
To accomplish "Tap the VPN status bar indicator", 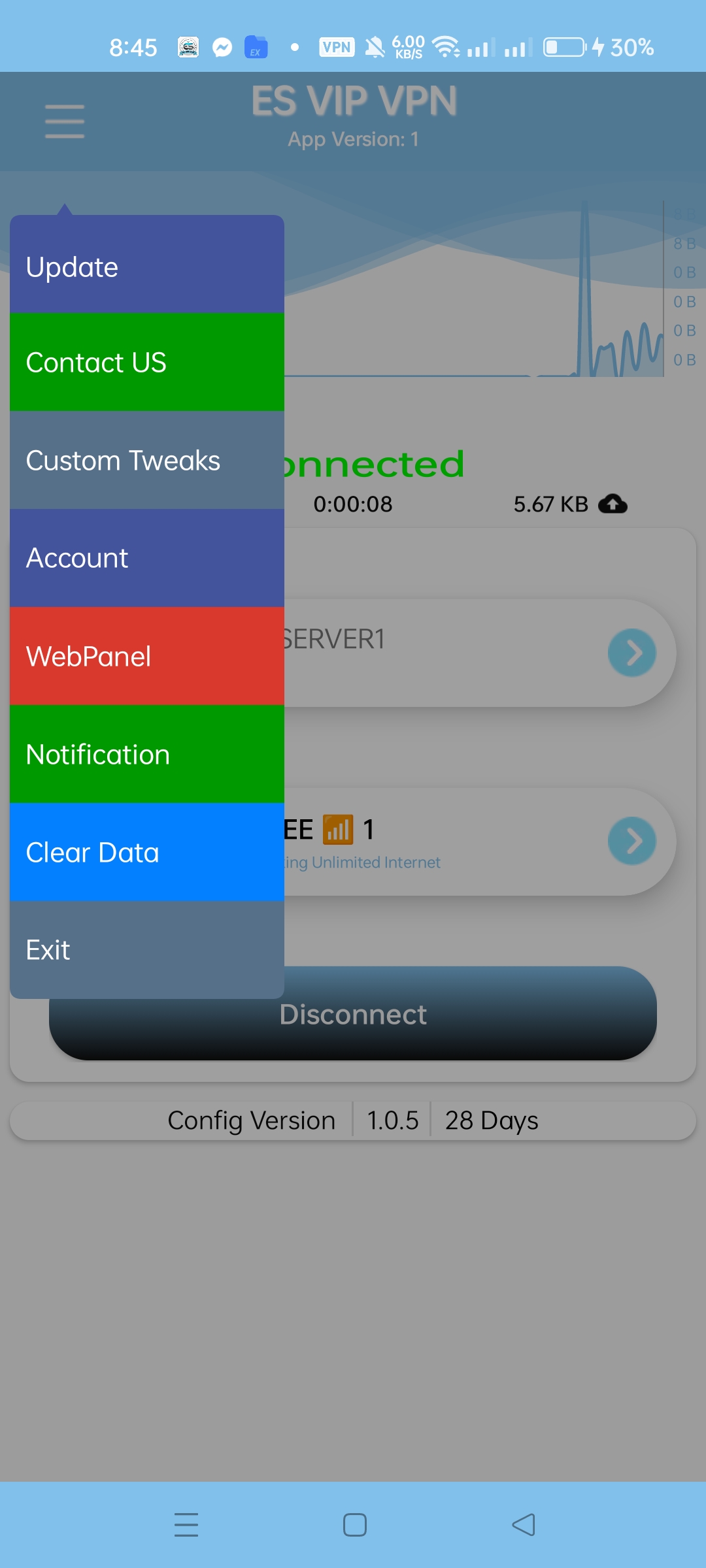I will pyautogui.click(x=337, y=47).
